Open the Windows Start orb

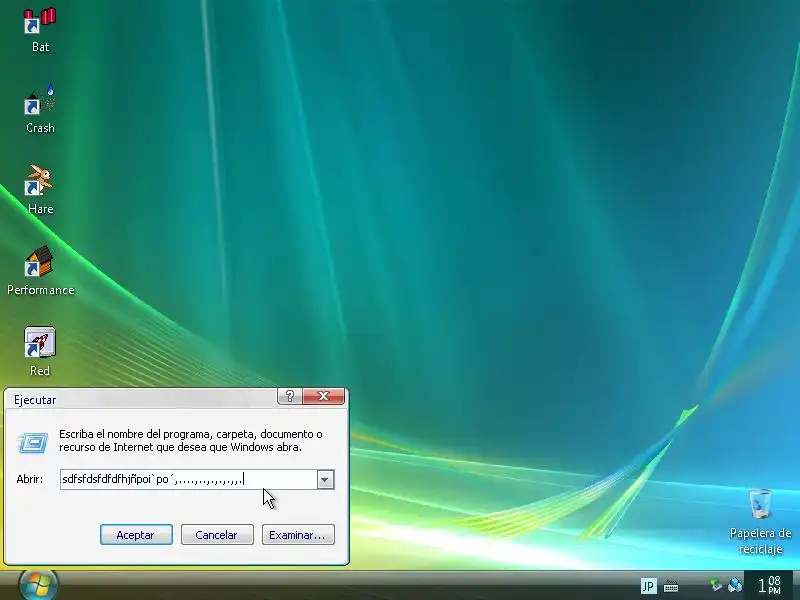coord(38,585)
